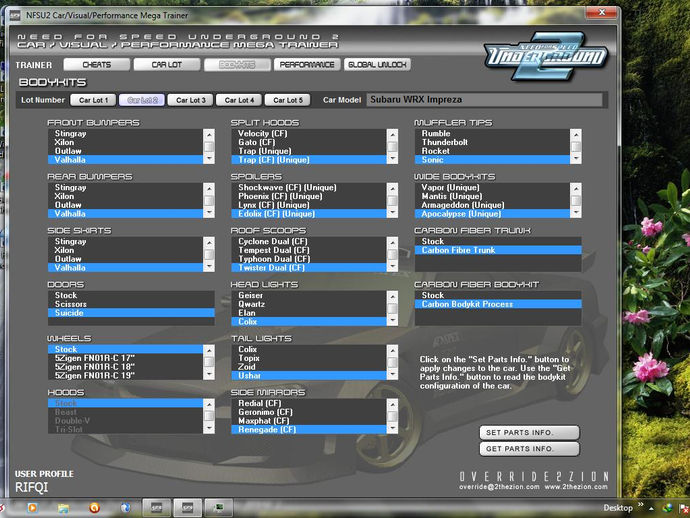This screenshot has height=518, width=690.
Task: Choose Car Lot 1
Action: click(x=93, y=100)
